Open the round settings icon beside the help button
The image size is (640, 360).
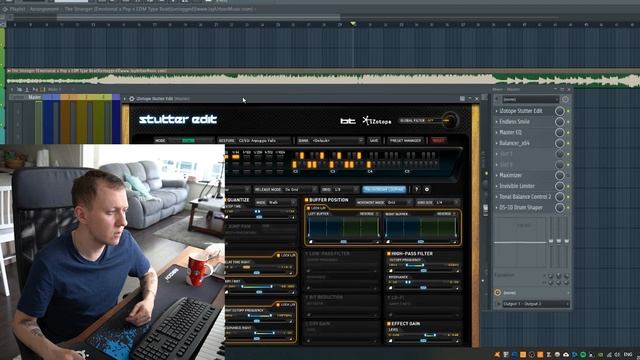coord(427,189)
